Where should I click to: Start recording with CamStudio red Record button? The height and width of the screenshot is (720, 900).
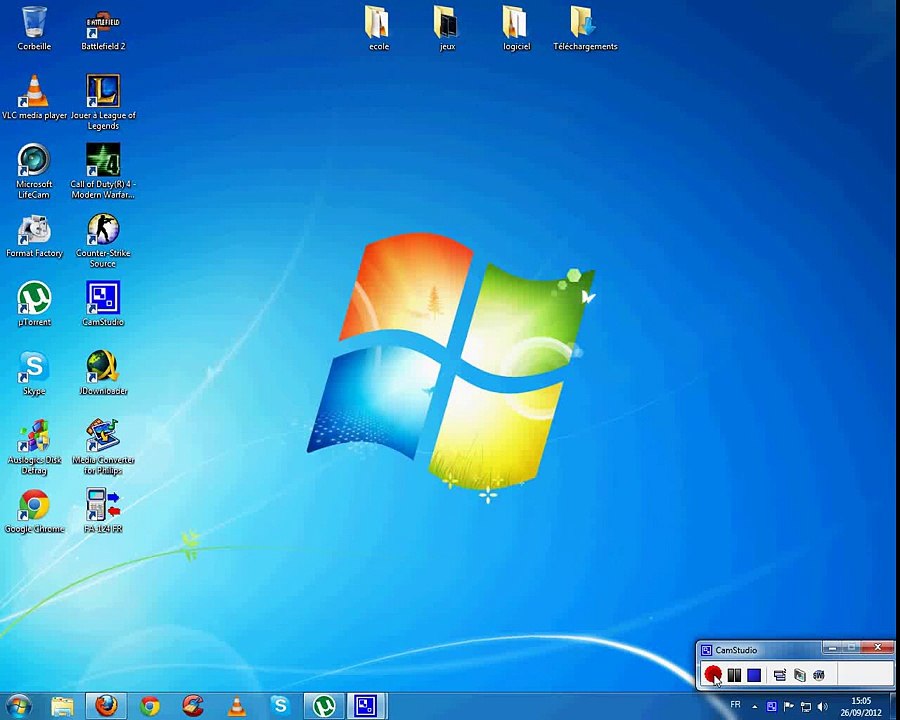pyautogui.click(x=713, y=674)
